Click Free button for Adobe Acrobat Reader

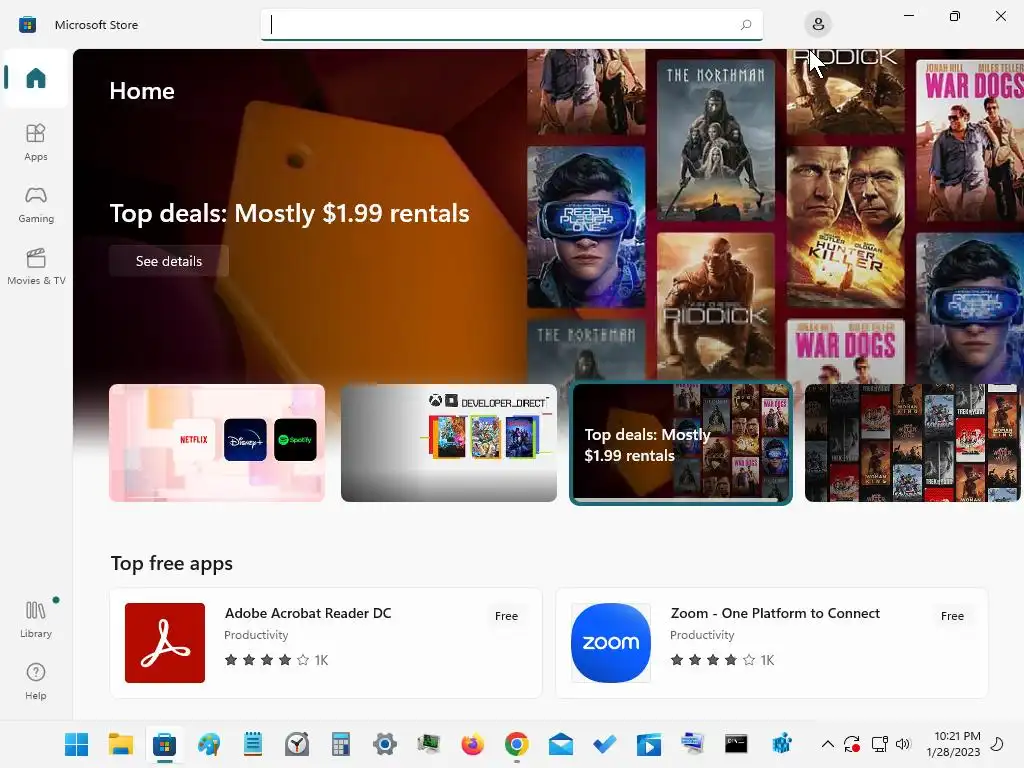tap(506, 616)
